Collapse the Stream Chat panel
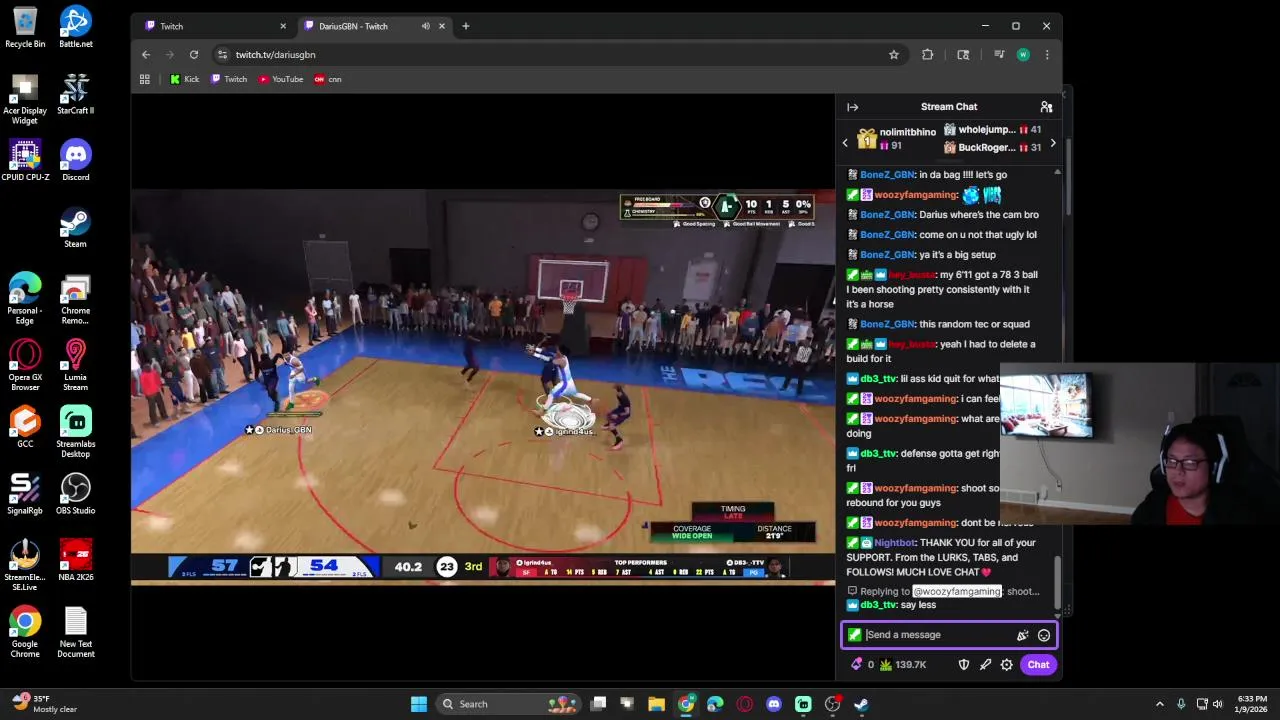The image size is (1280, 720). tap(852, 107)
